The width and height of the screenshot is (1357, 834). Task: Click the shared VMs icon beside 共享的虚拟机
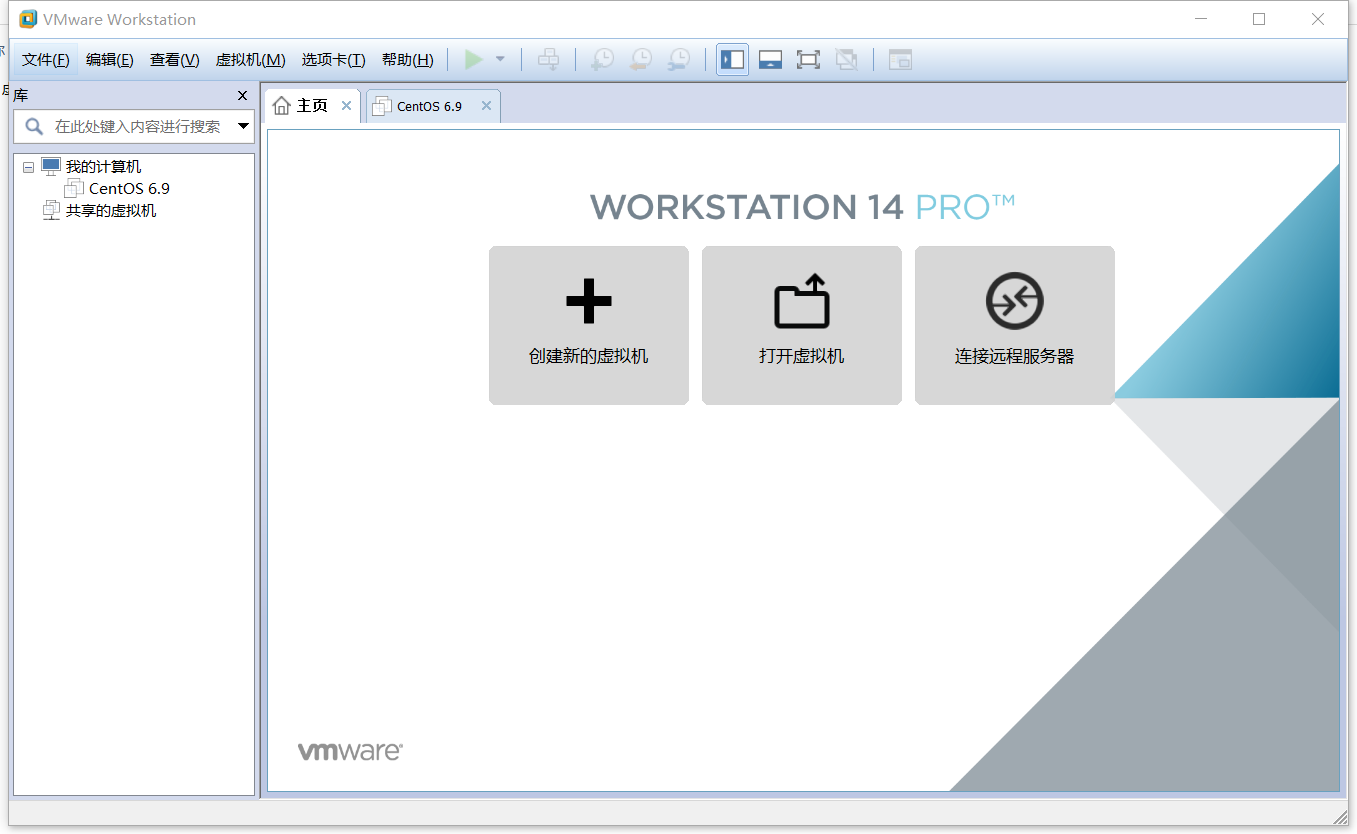coord(51,211)
